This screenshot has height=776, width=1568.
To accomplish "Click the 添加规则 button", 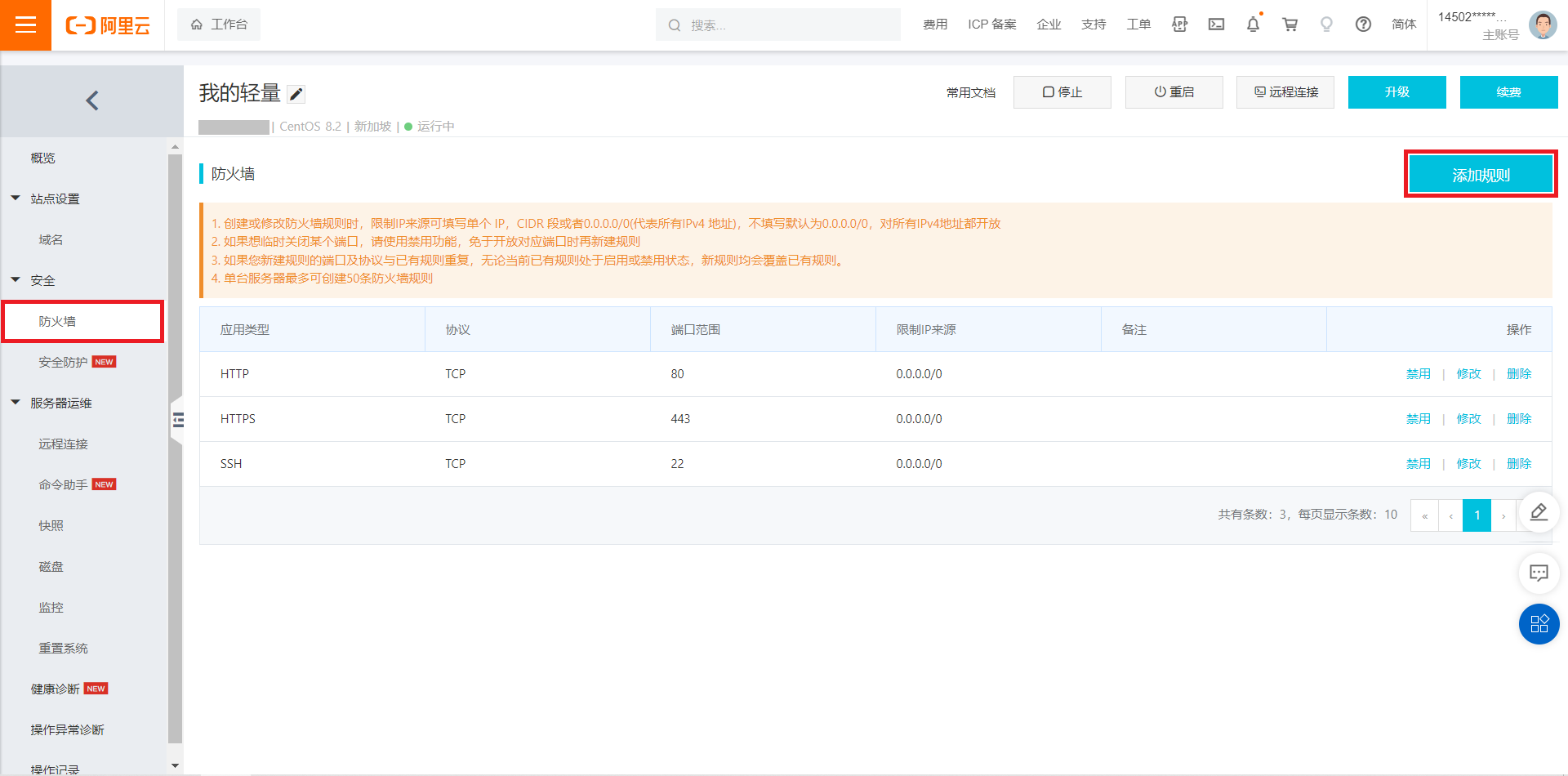I will [1480, 175].
